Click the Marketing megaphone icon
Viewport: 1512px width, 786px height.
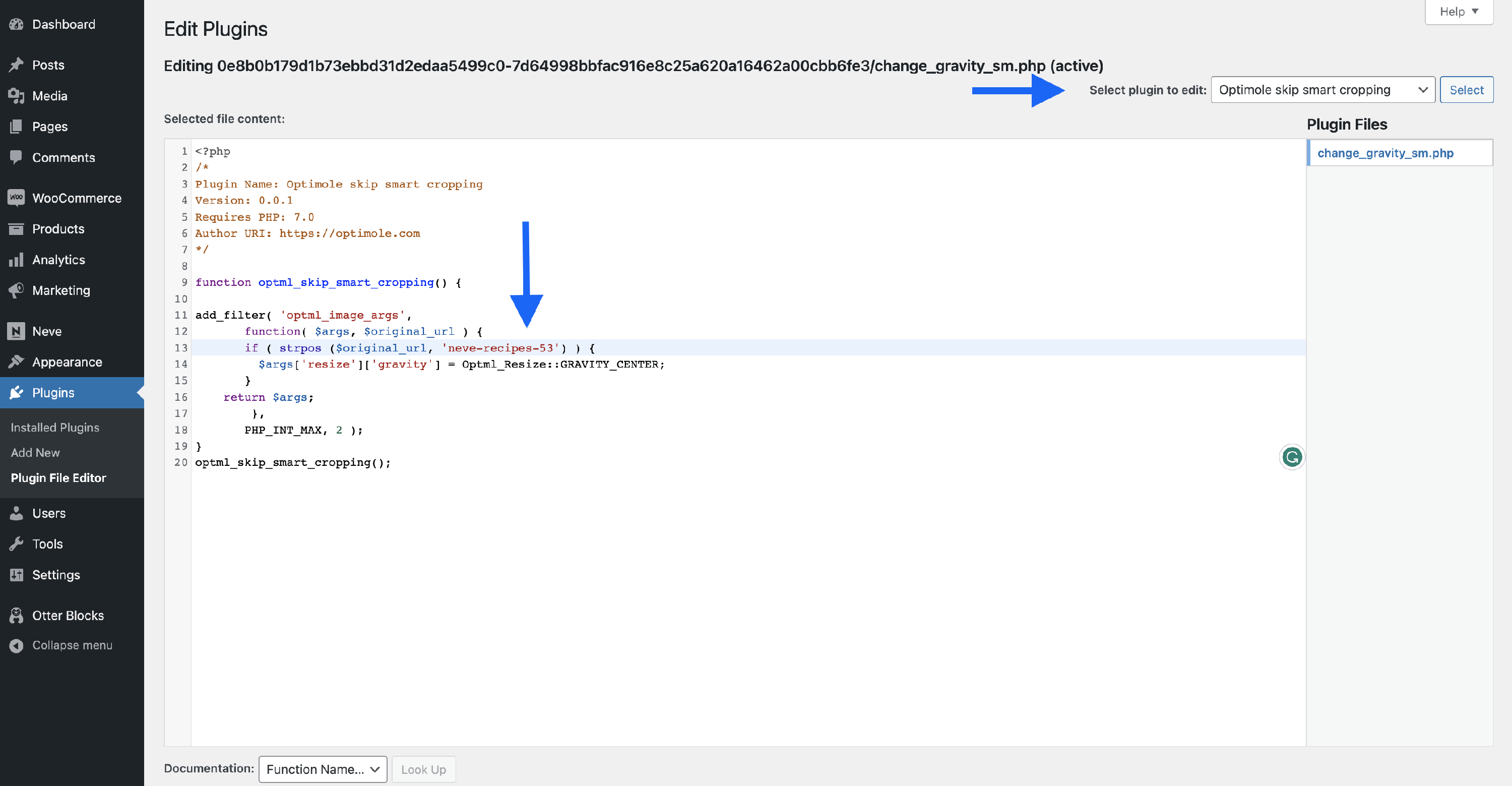click(17, 290)
